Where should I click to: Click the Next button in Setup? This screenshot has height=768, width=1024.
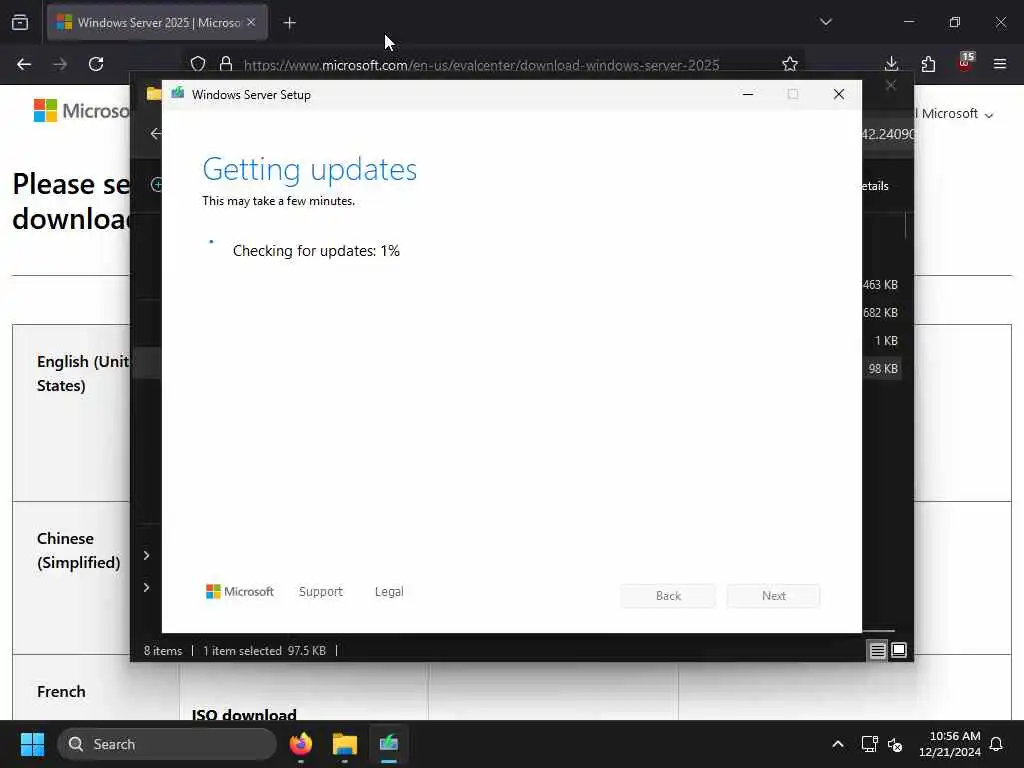point(774,596)
